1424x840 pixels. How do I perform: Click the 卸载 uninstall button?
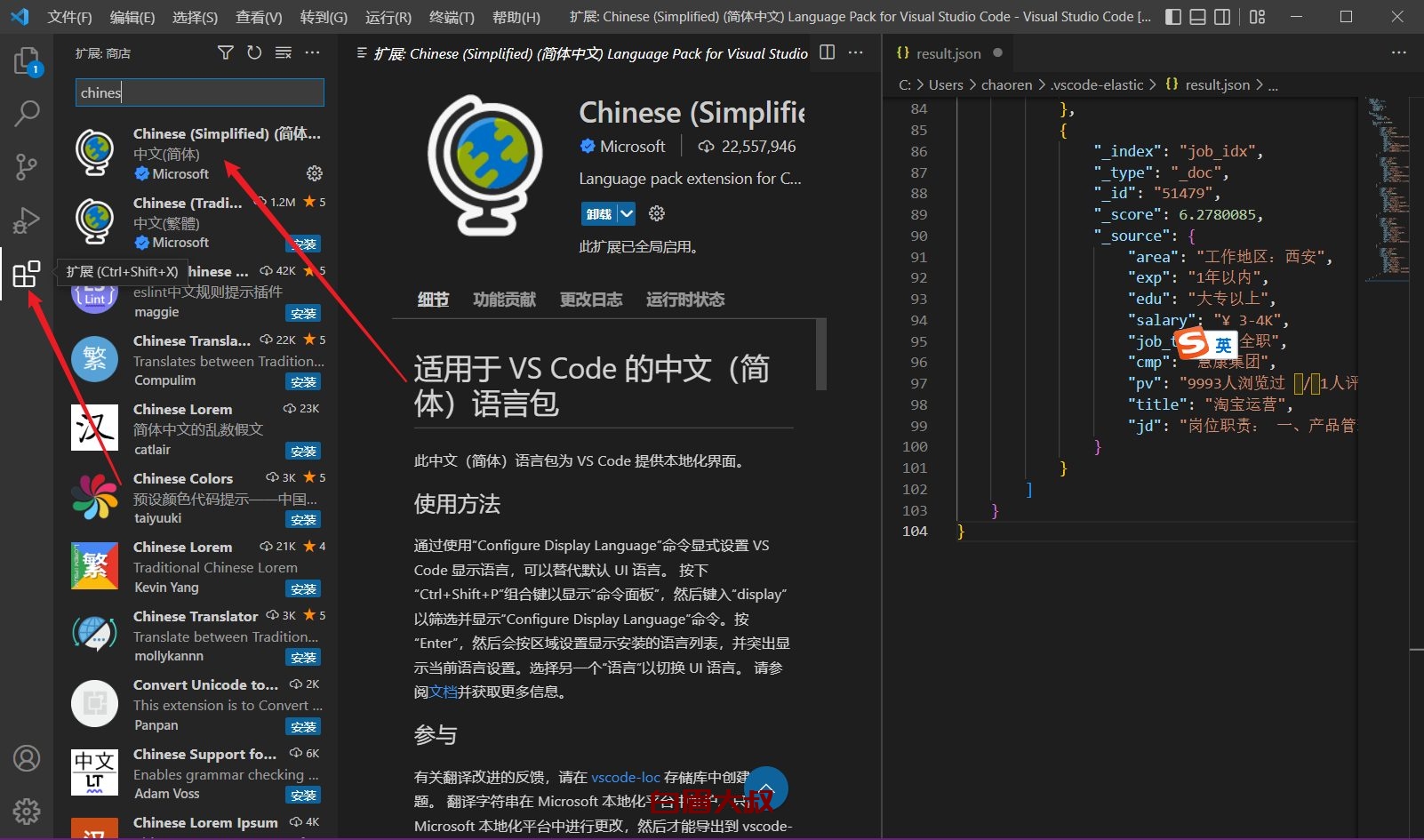click(599, 213)
